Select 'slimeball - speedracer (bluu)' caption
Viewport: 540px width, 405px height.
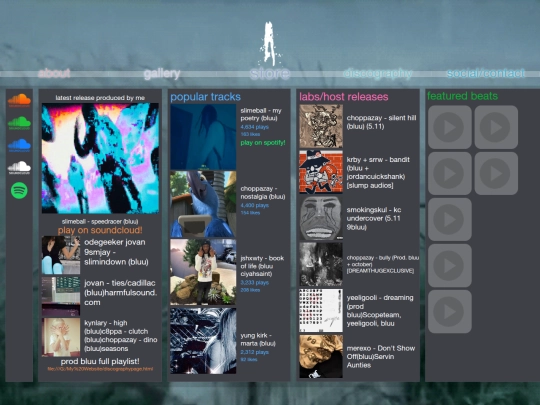tap(100, 221)
